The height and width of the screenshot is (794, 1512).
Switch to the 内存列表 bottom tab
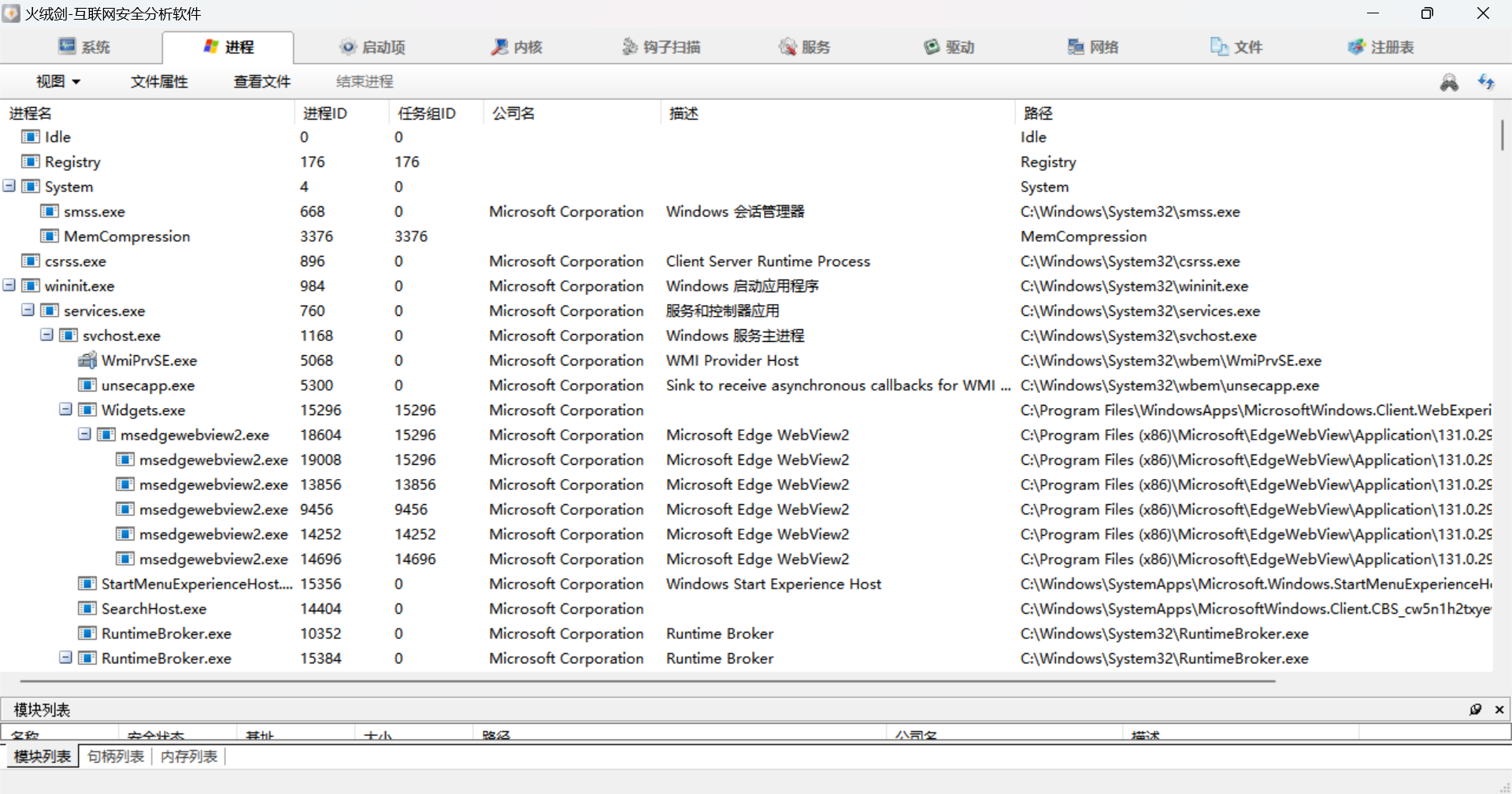point(189,756)
